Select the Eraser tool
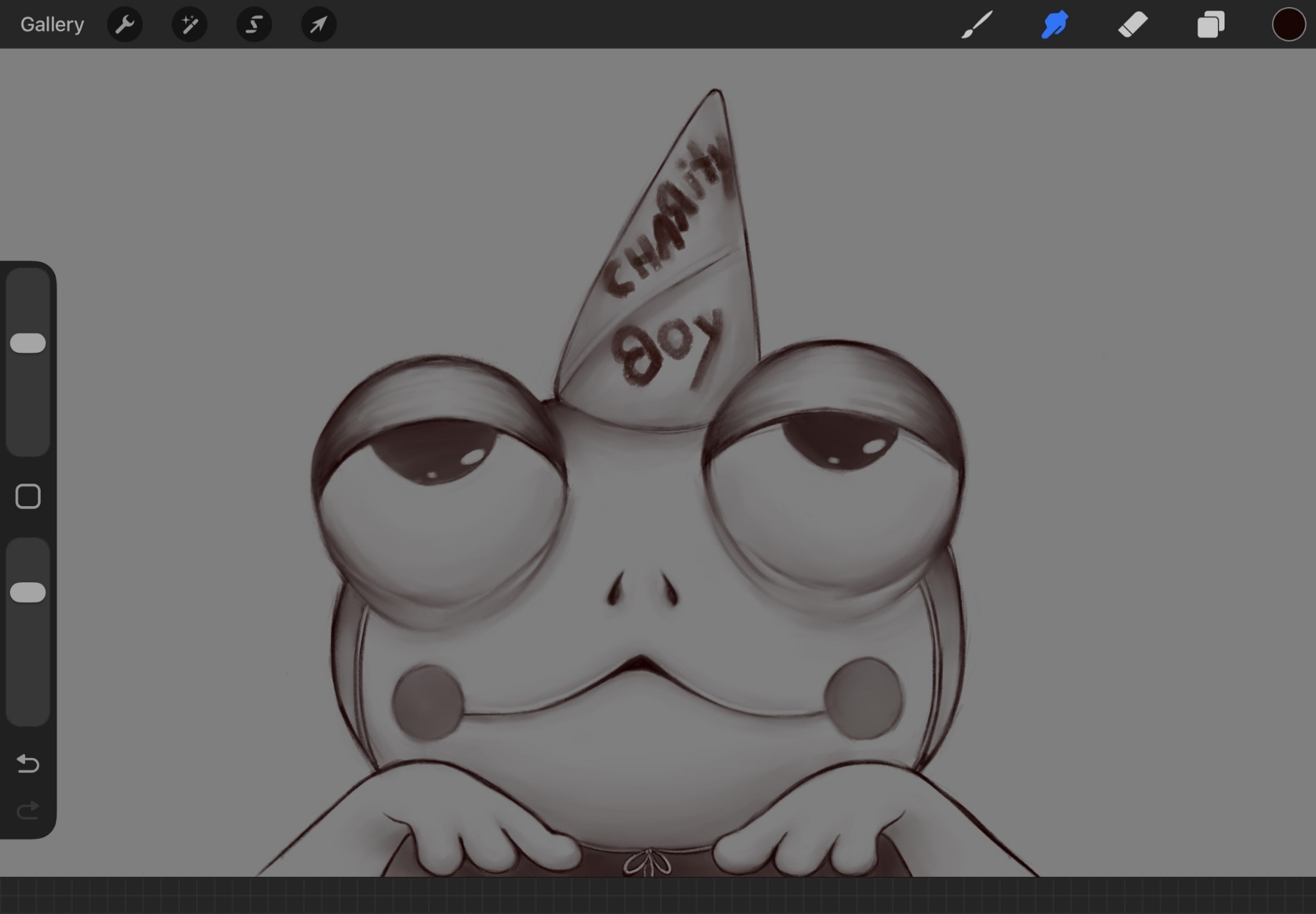This screenshot has height=914, width=1316. tap(1132, 25)
